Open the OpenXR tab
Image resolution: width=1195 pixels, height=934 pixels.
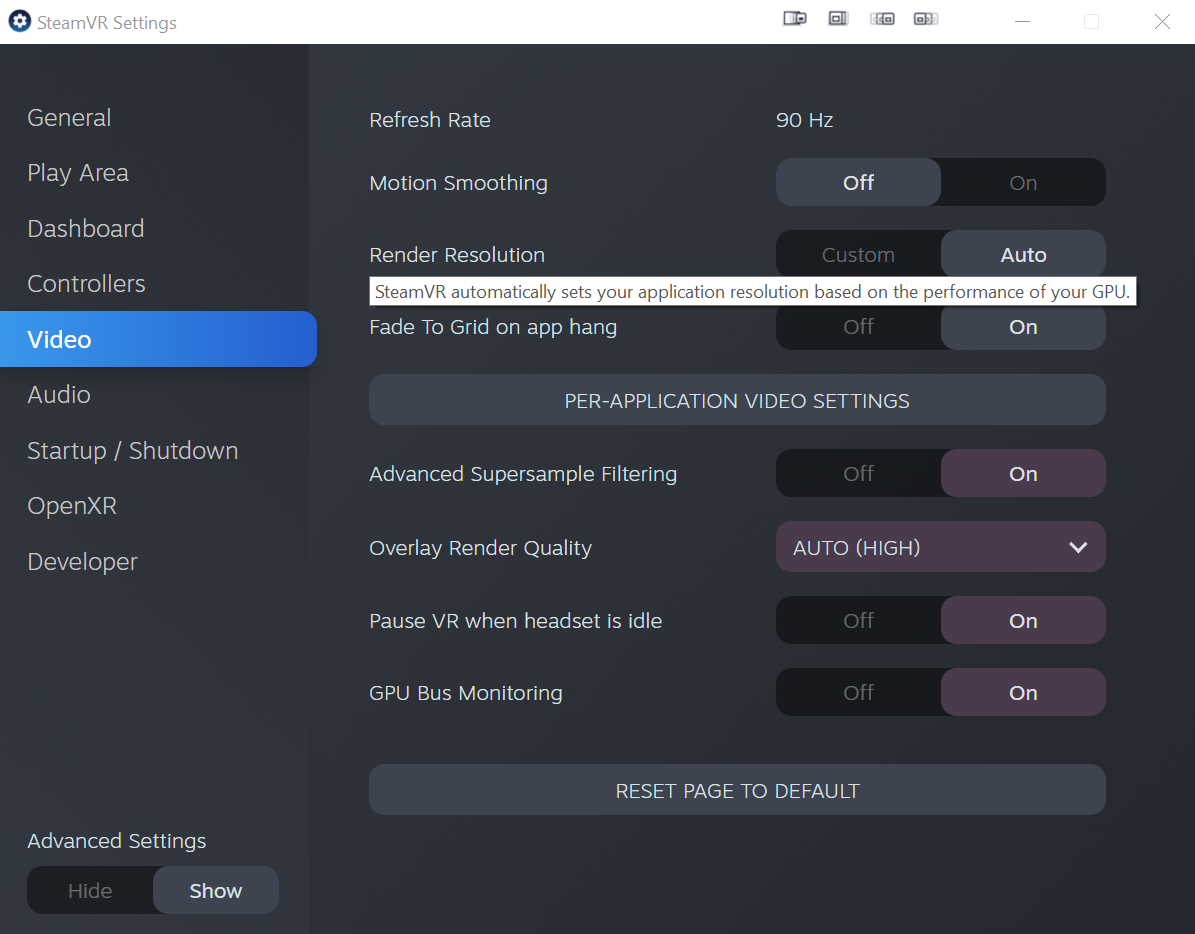pyautogui.click(x=72, y=506)
